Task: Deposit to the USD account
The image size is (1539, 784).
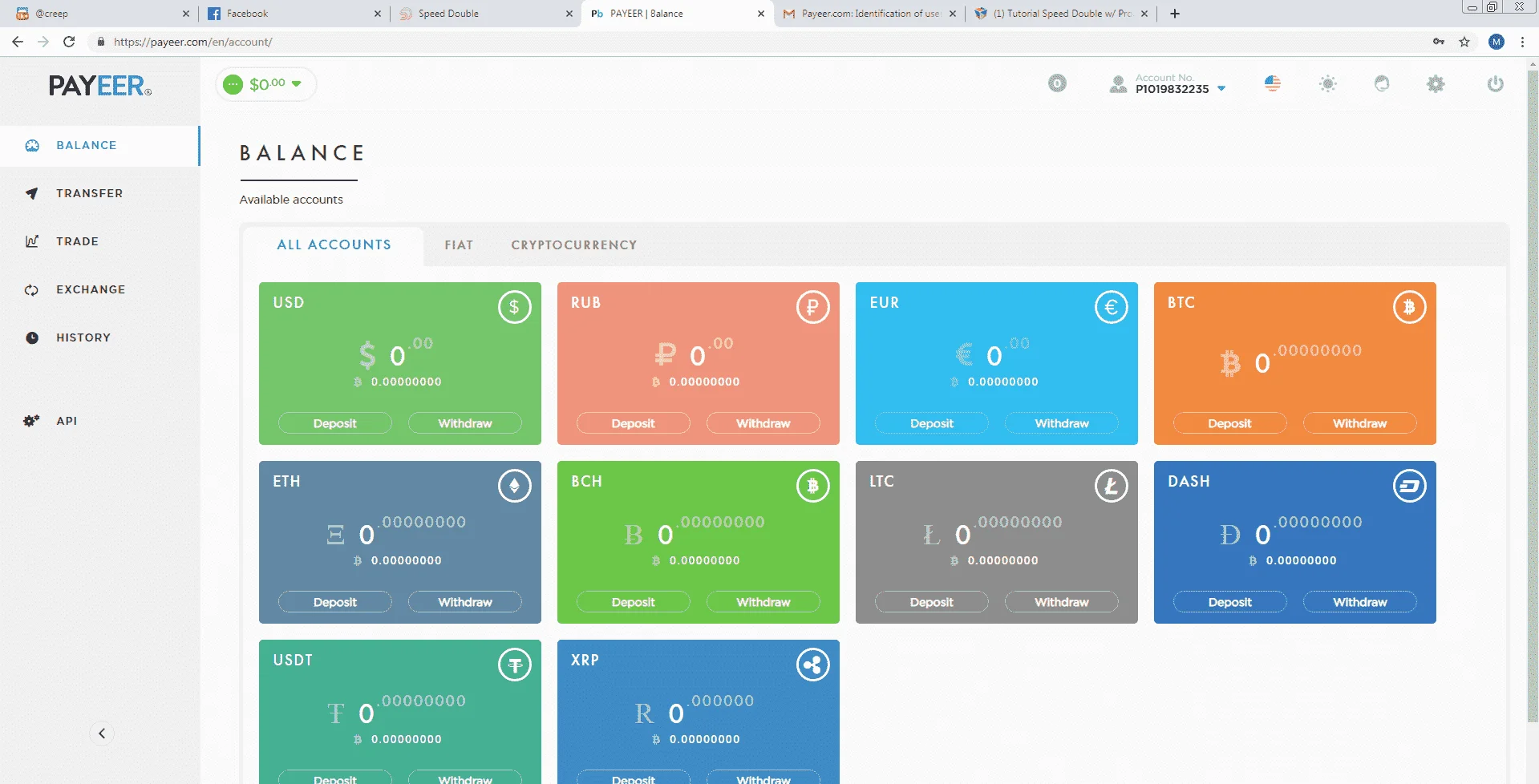Action: tap(335, 423)
